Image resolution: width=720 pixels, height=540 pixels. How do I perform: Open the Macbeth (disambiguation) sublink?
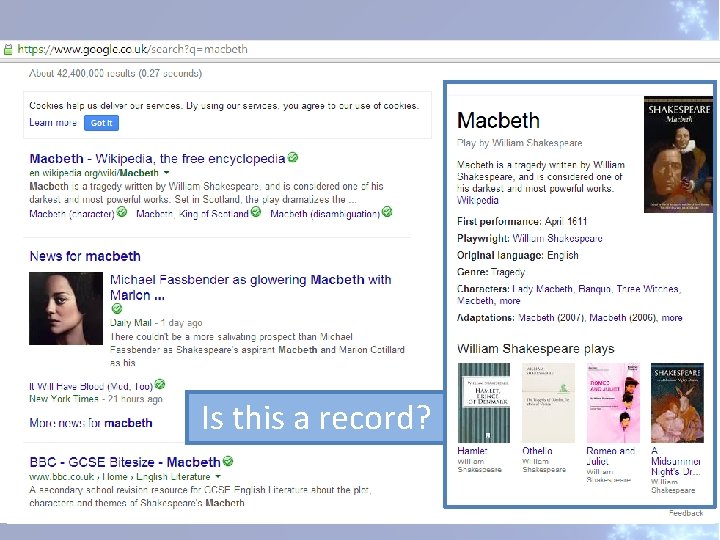point(325,214)
